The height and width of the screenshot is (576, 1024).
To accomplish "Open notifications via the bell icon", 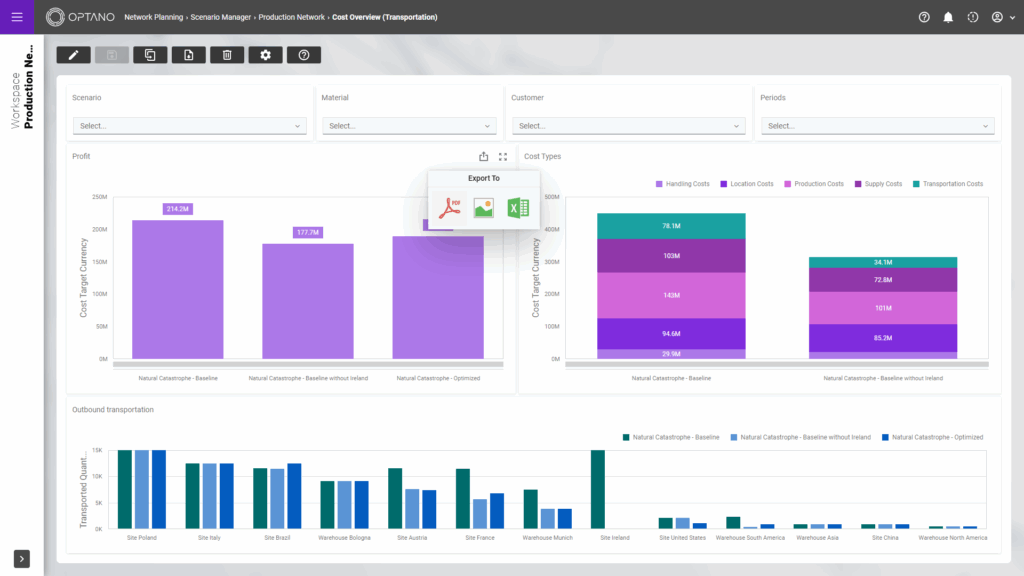I will point(947,17).
